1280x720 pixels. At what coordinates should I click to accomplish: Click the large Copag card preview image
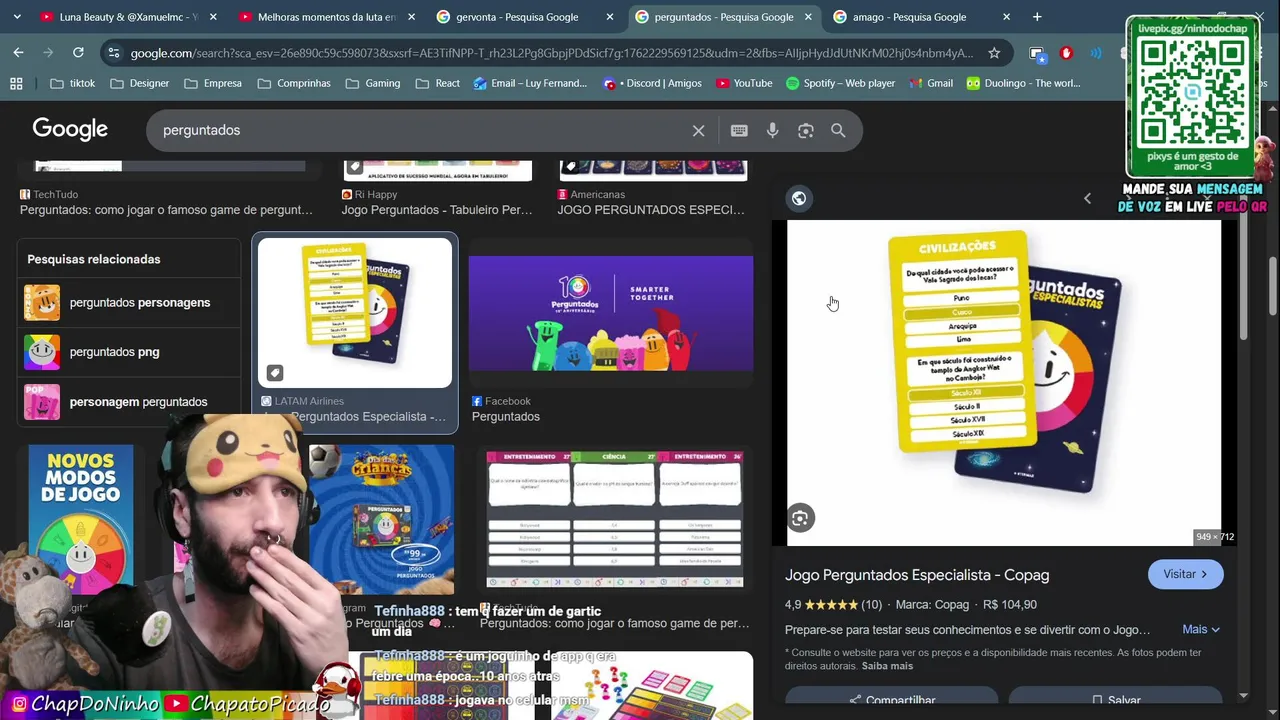[x=1004, y=383]
